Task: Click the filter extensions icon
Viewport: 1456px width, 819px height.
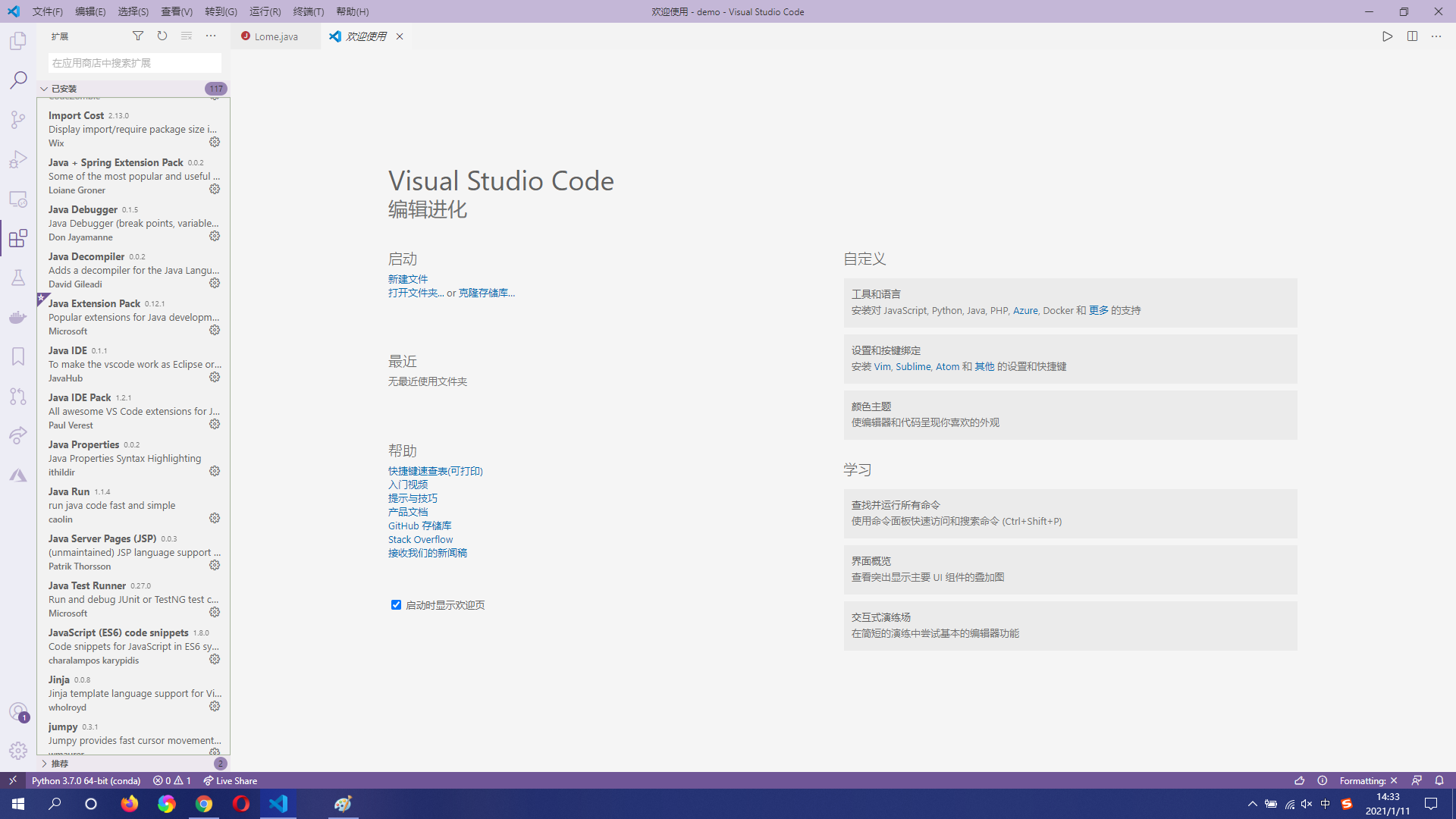Action: pyautogui.click(x=138, y=36)
